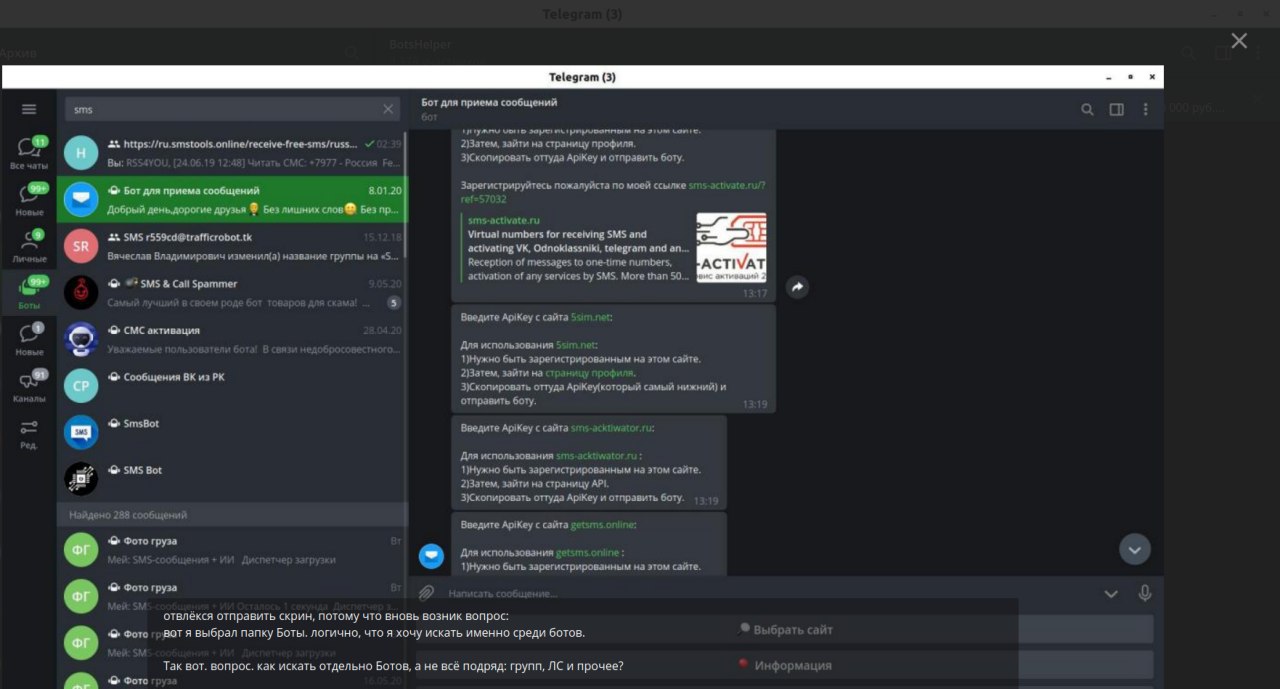Open the 'СМС активация' bot chat
1280x689 pixels.
[x=232, y=339]
